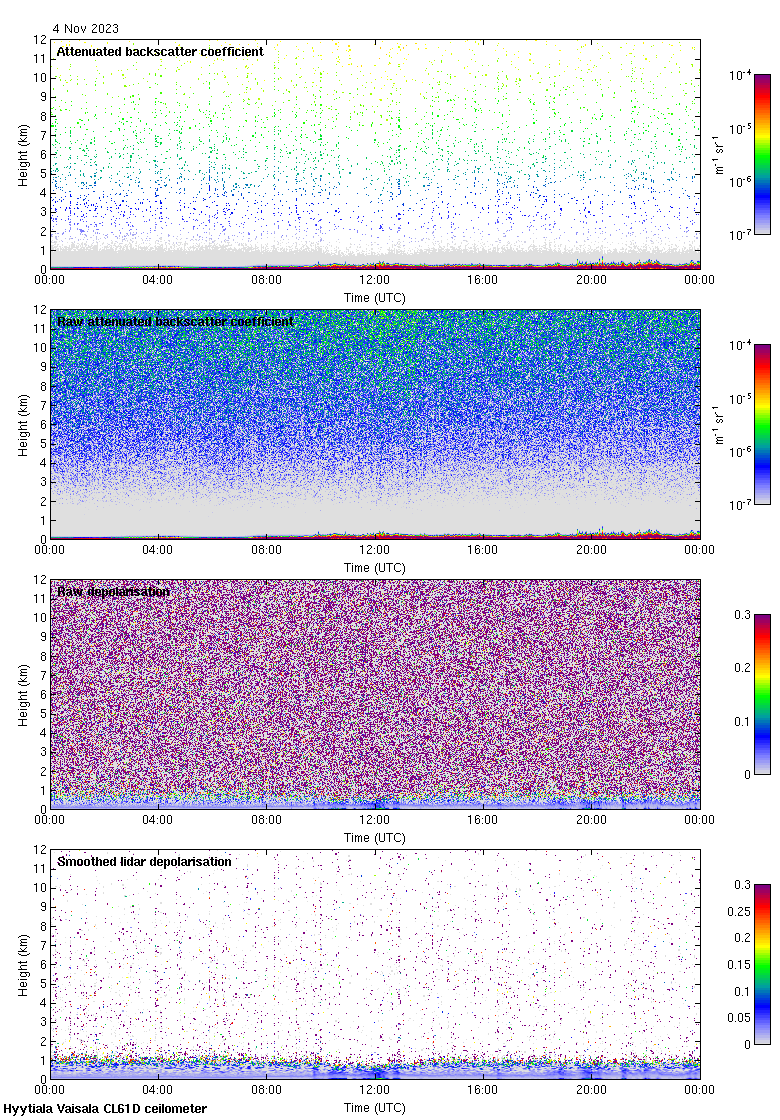Click the "12:00" time tick under the first panel
This screenshot has width=780, height=1120.
374,280
